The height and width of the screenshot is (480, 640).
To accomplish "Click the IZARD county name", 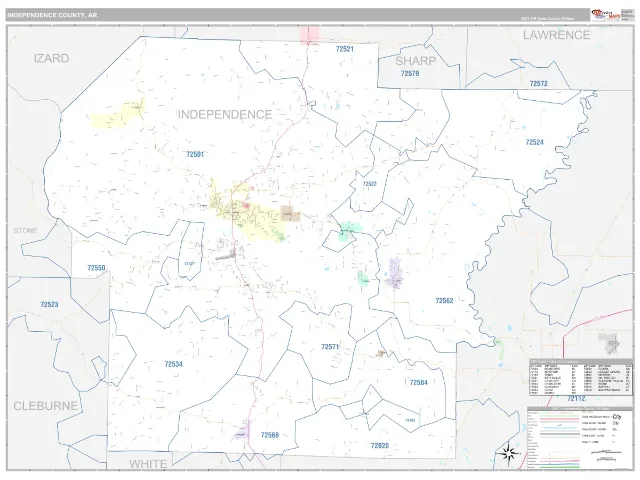I will point(51,58).
